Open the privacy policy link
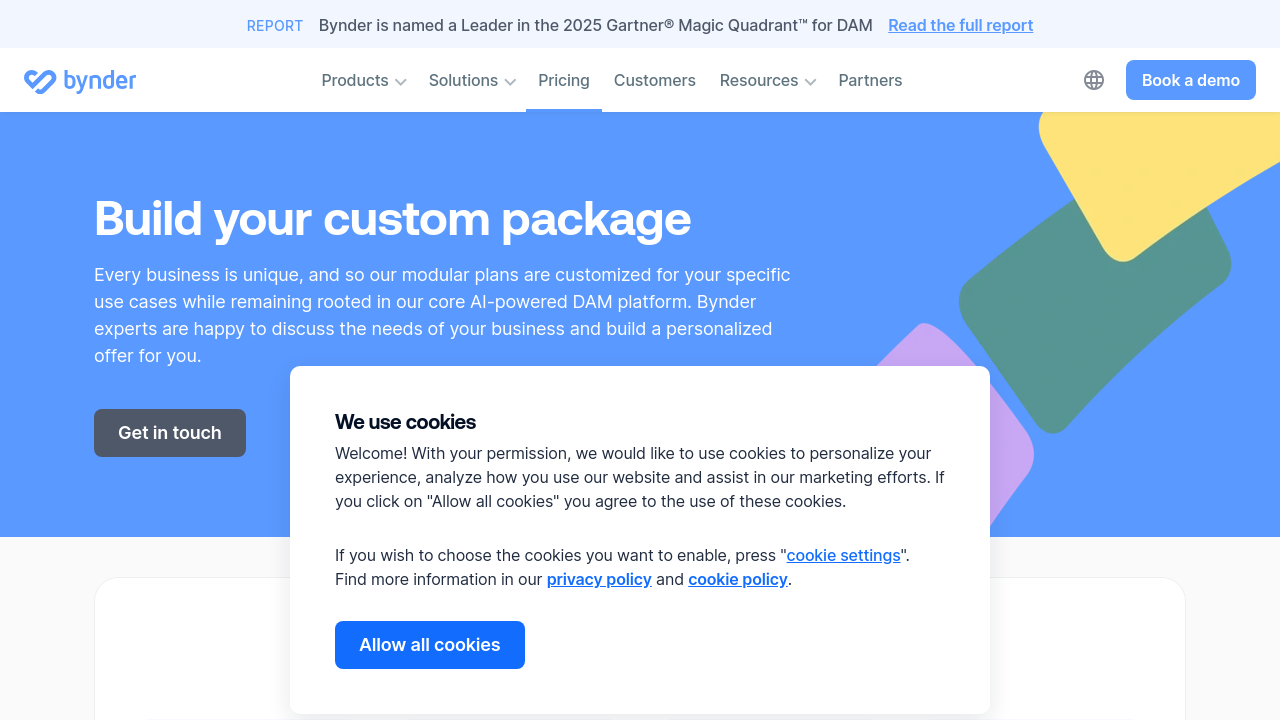 599,579
